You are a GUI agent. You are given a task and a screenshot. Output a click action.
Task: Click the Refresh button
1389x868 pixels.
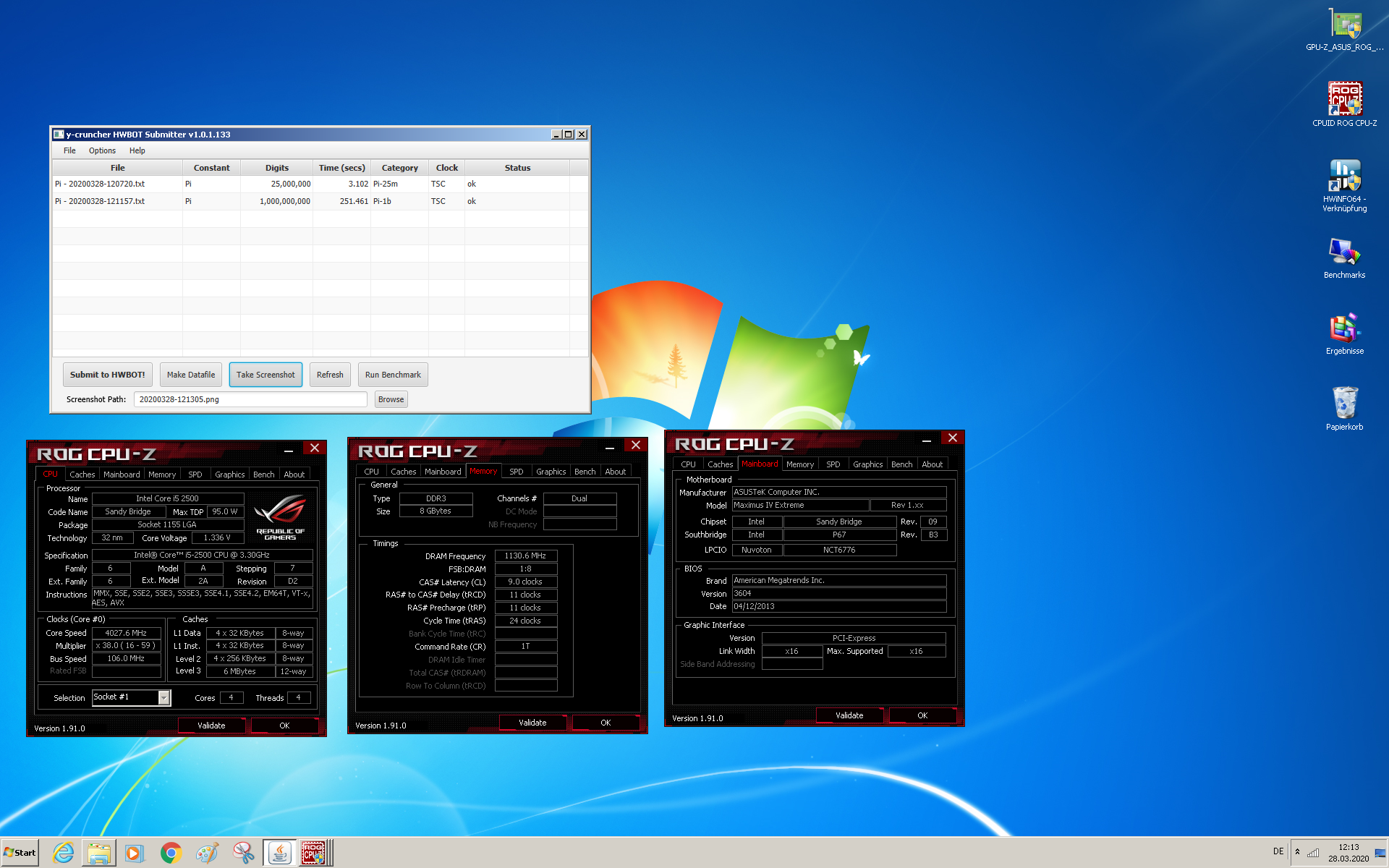(330, 375)
